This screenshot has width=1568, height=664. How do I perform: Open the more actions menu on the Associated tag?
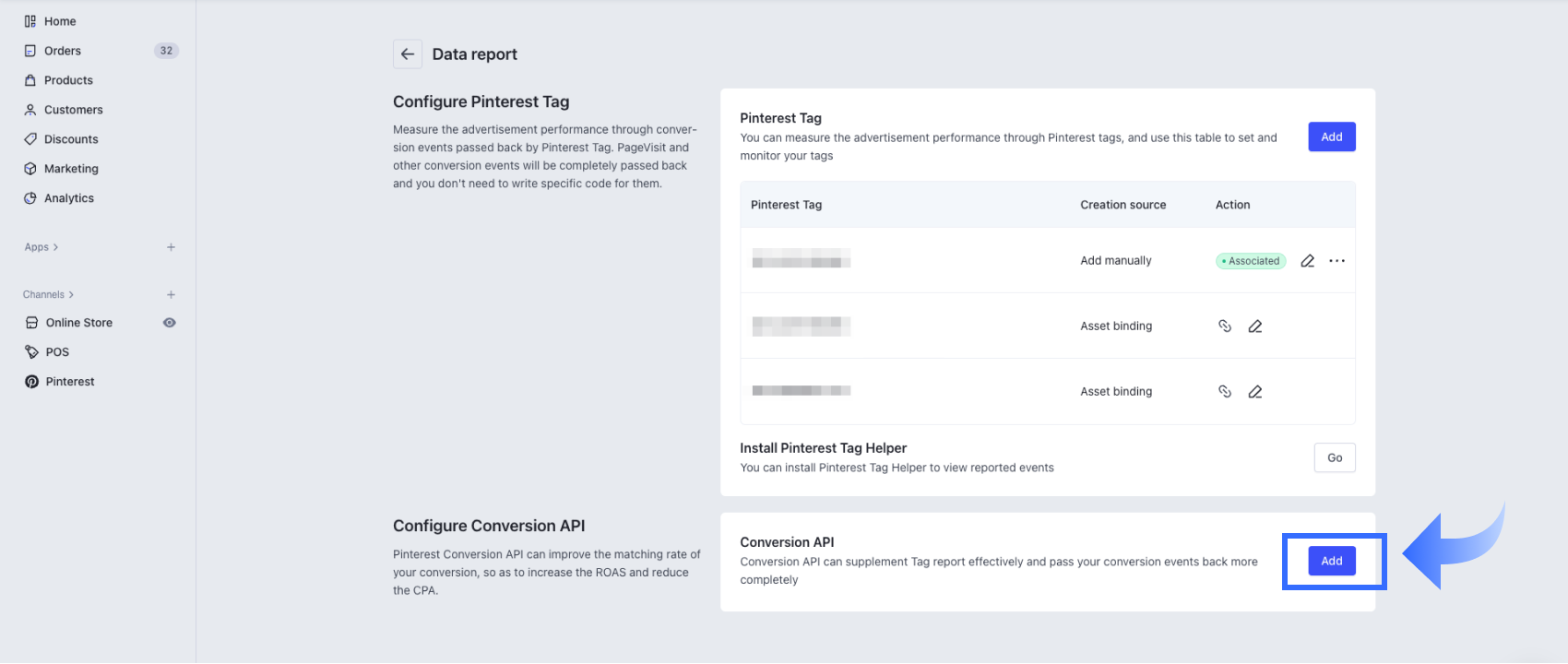[x=1336, y=261]
